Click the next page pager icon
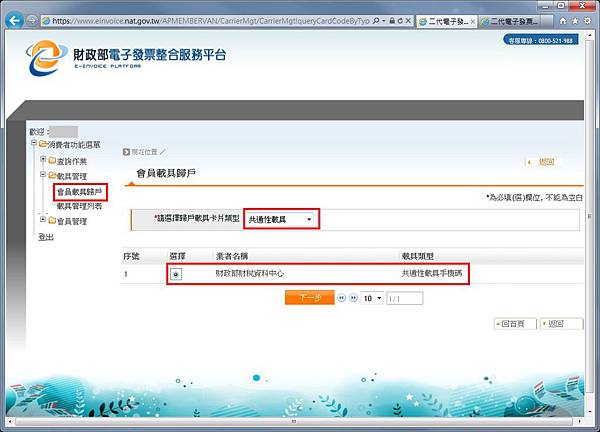 353,298
